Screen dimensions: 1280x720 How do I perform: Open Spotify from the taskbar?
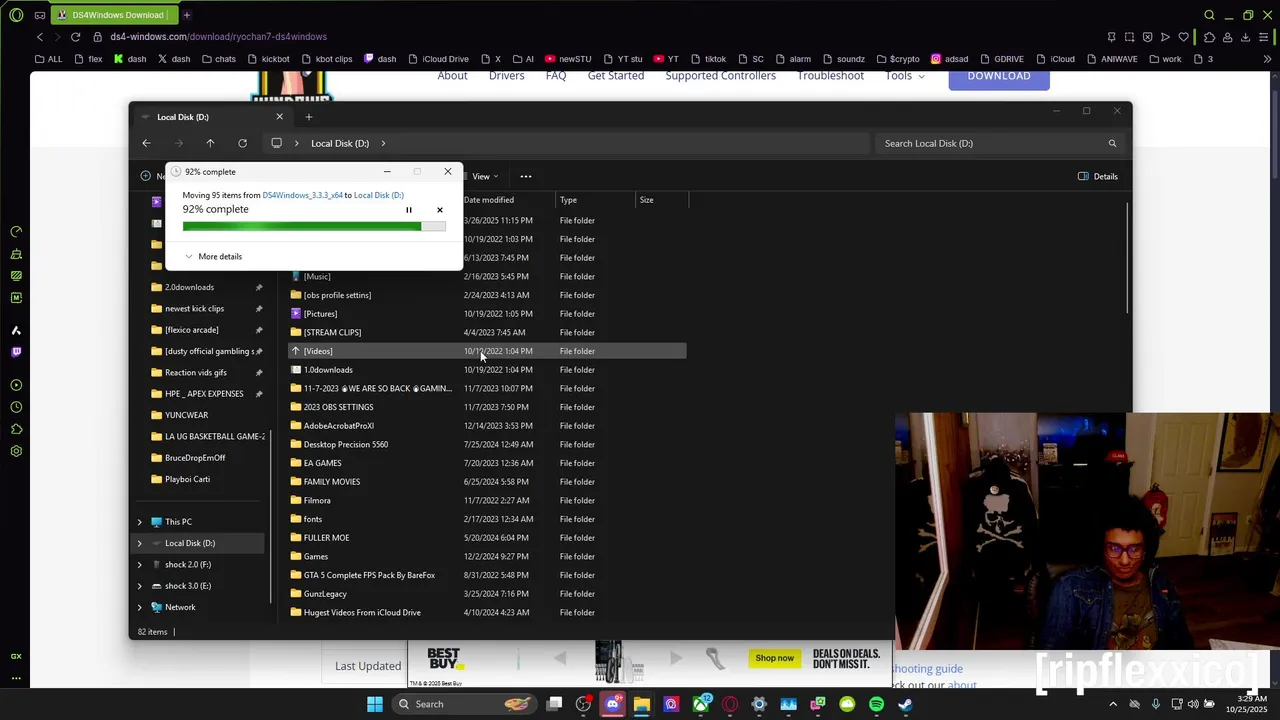pyautogui.click(x=876, y=704)
